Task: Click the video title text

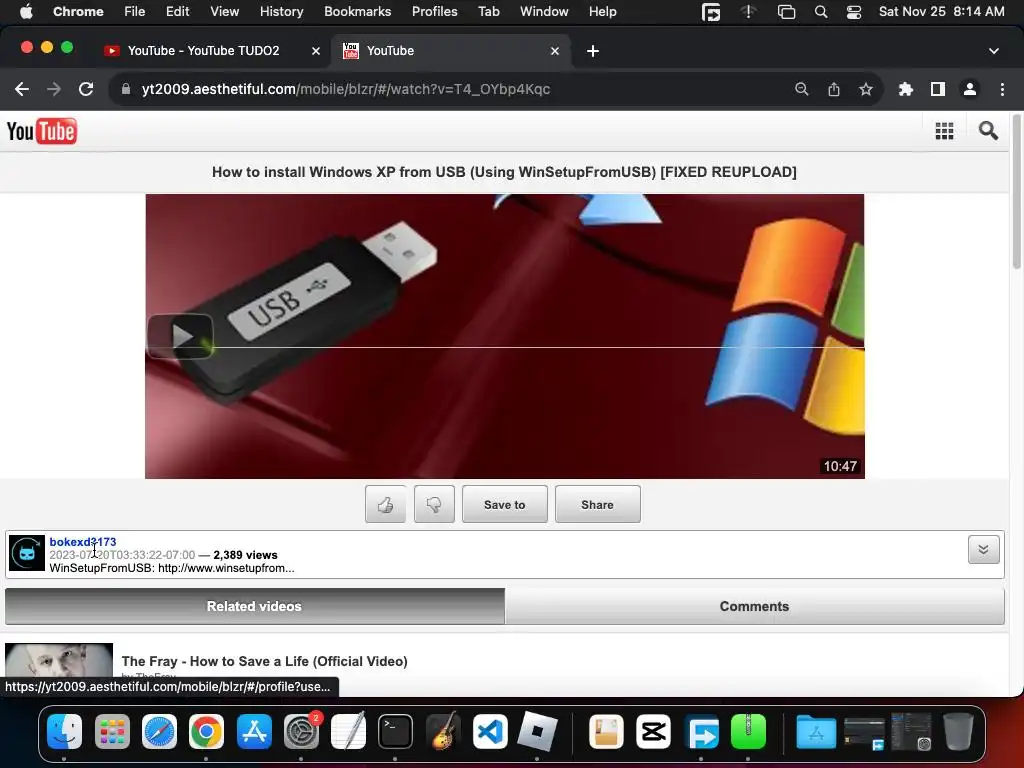Action: coord(504,172)
